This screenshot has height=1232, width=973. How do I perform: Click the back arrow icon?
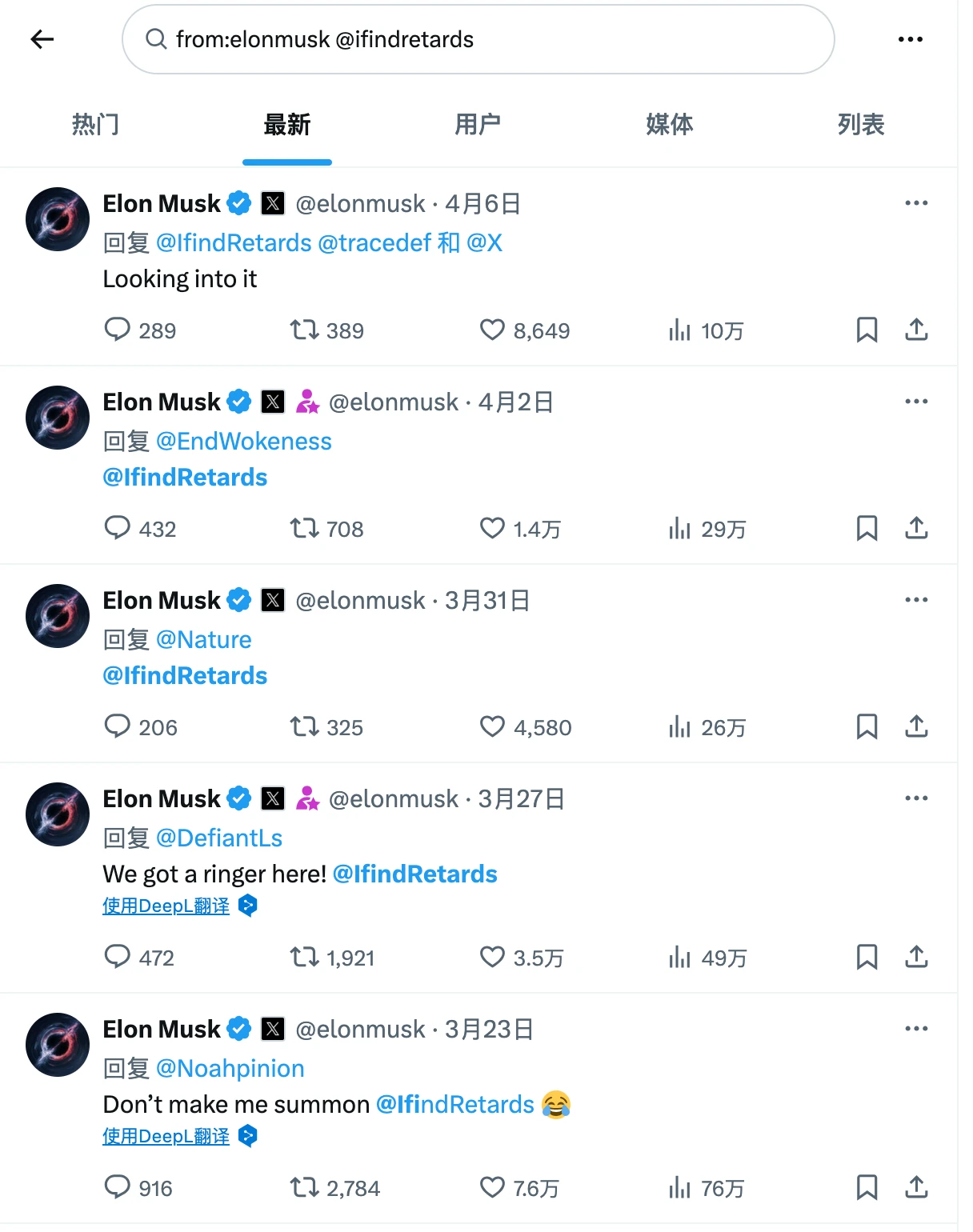(x=42, y=39)
